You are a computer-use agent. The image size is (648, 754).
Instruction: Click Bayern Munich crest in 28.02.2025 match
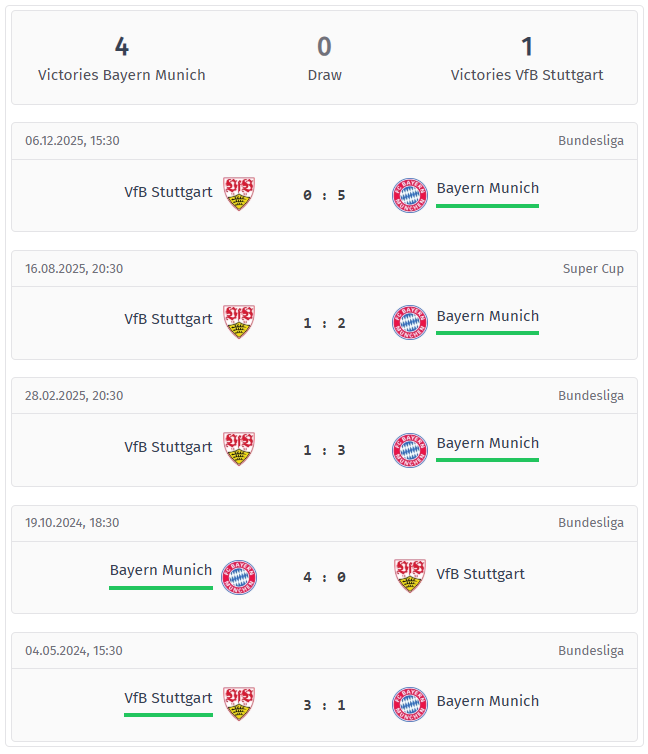409,450
